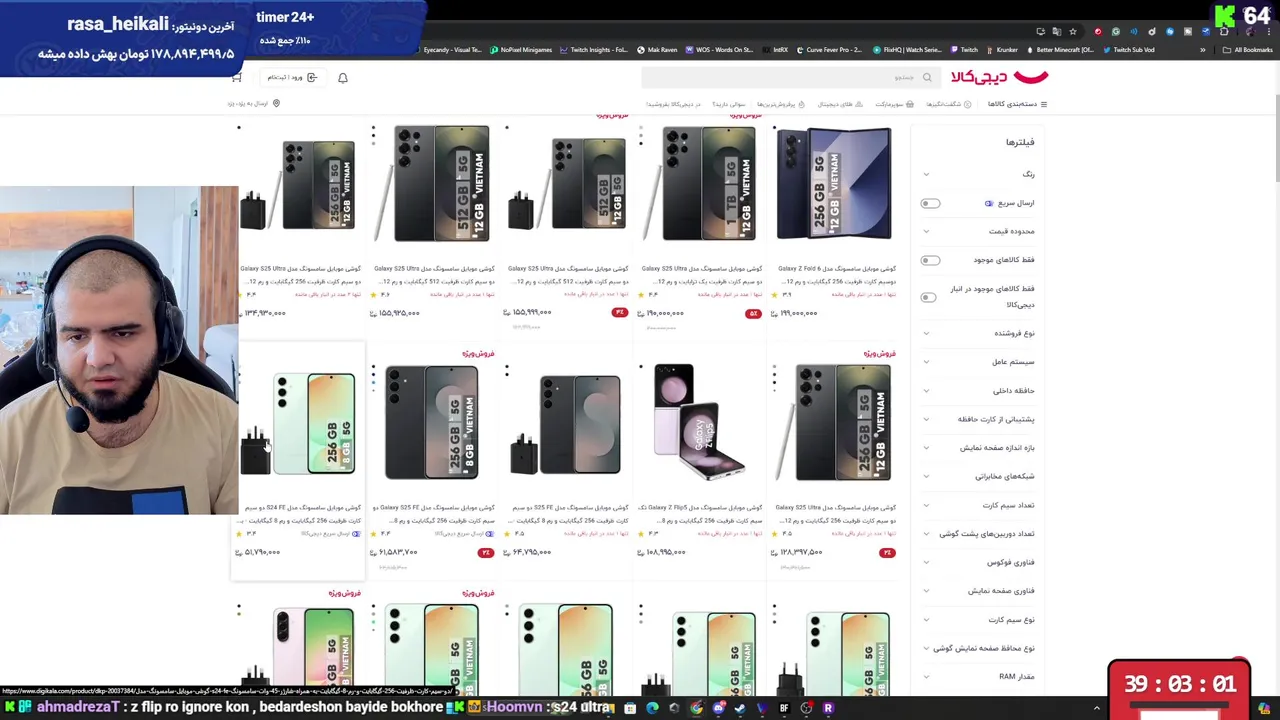Open the best sellers (پرفروش‌ترین‌ها) nav item

(x=781, y=104)
